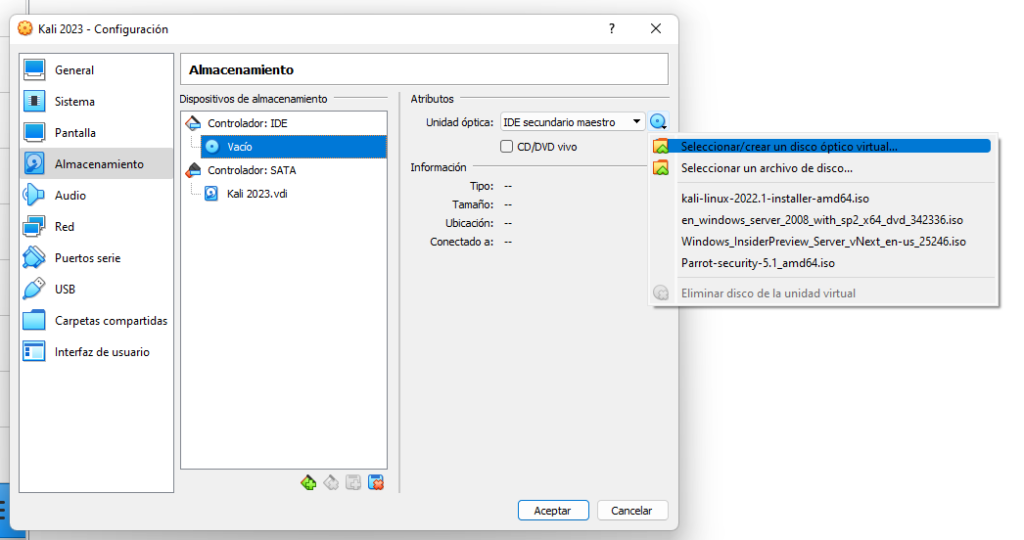Pick Windows_InsiderPreview_Server_vNext ISO
This screenshot has width=1024, height=540.
822,242
